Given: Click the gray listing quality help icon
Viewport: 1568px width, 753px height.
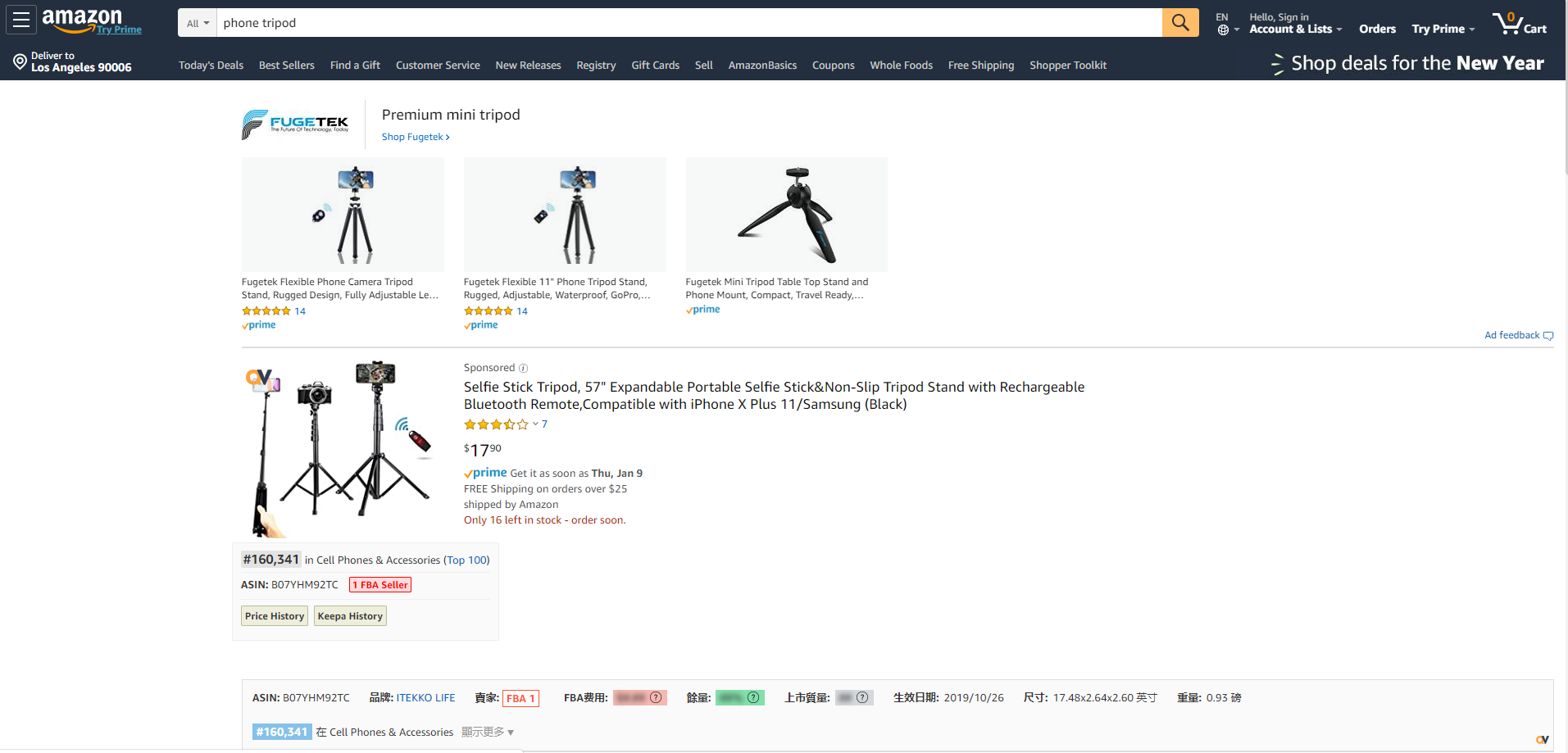Looking at the screenshot, I should coord(862,698).
